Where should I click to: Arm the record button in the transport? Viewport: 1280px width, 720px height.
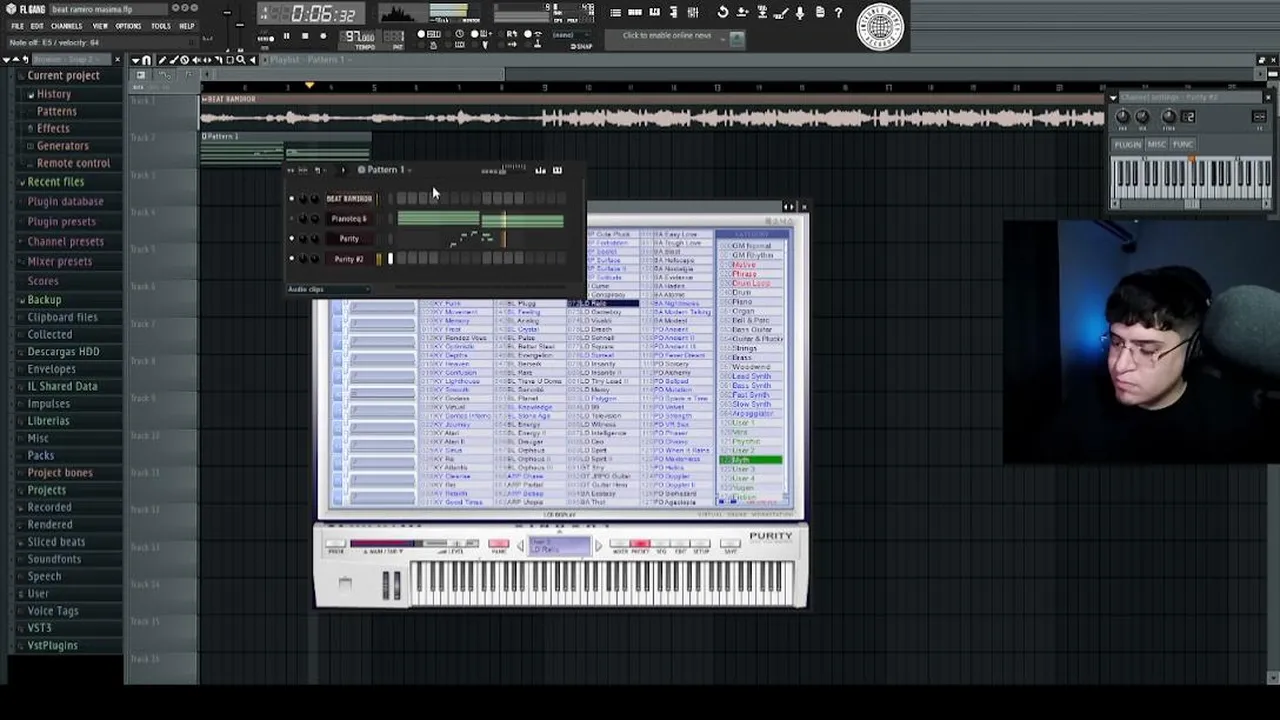click(x=323, y=37)
